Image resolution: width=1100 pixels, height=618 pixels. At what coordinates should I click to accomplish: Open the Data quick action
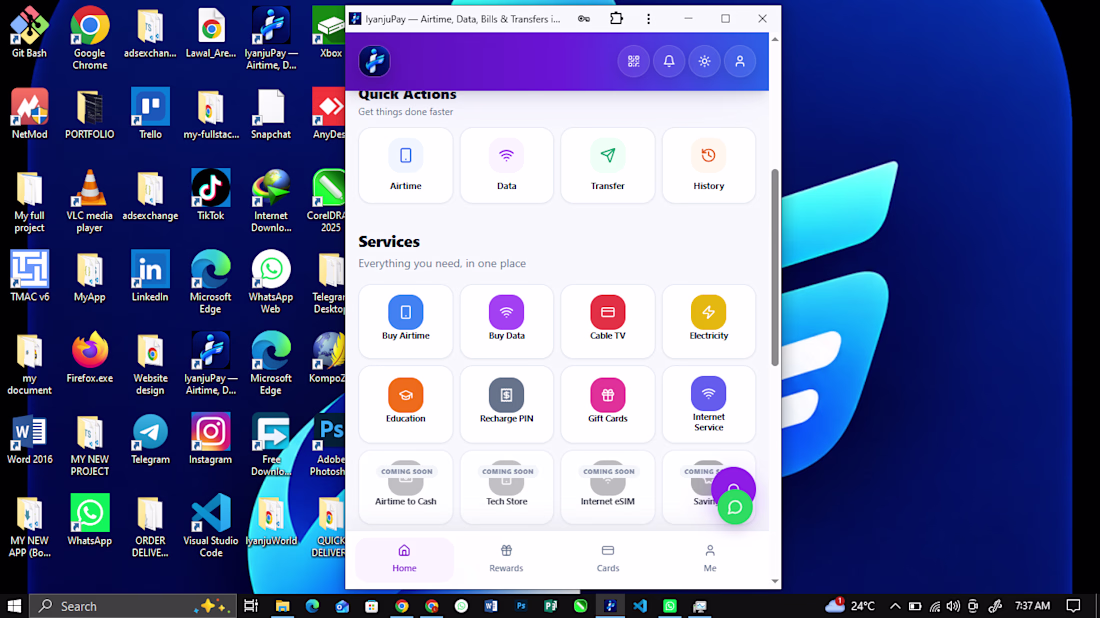click(507, 166)
